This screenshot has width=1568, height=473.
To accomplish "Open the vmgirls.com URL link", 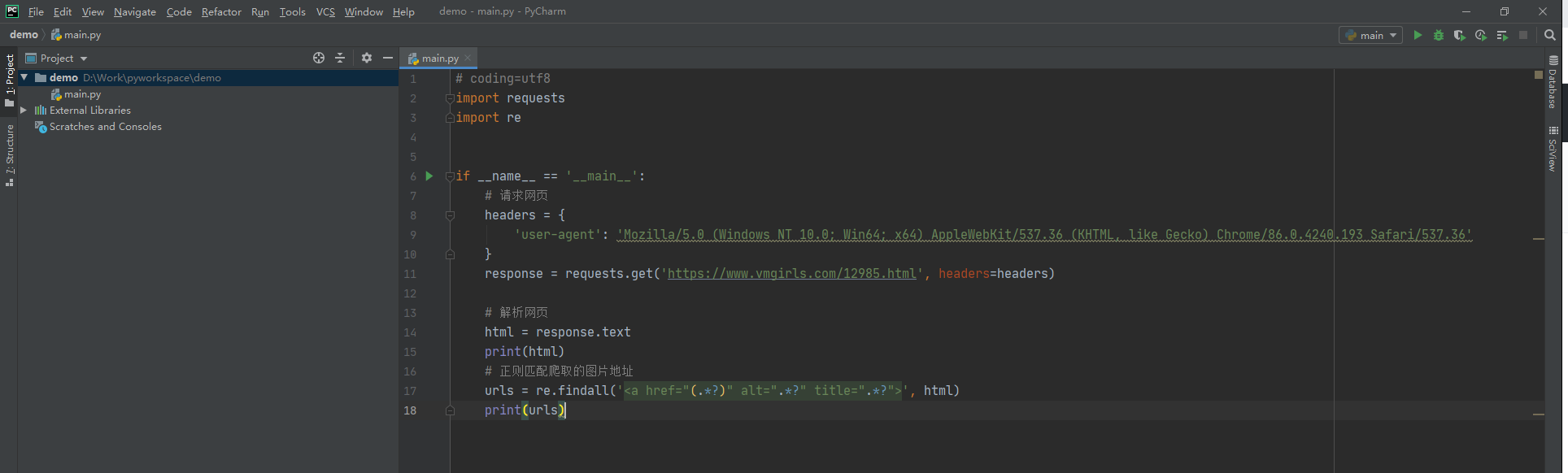I will [791, 274].
